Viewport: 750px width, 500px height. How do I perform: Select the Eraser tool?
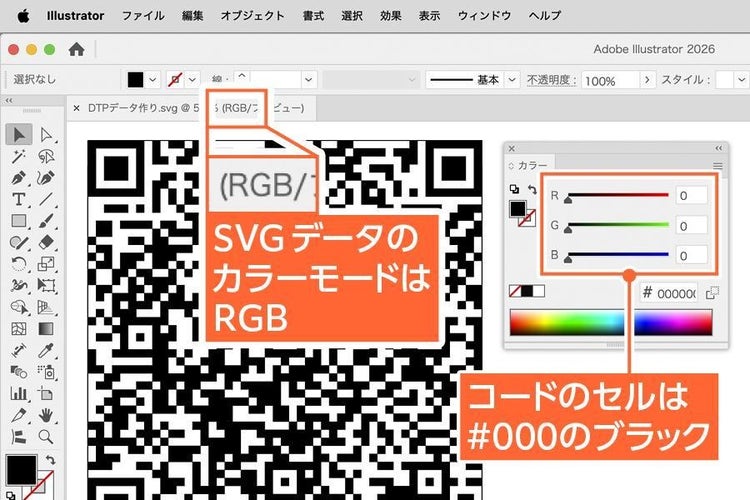[46, 242]
